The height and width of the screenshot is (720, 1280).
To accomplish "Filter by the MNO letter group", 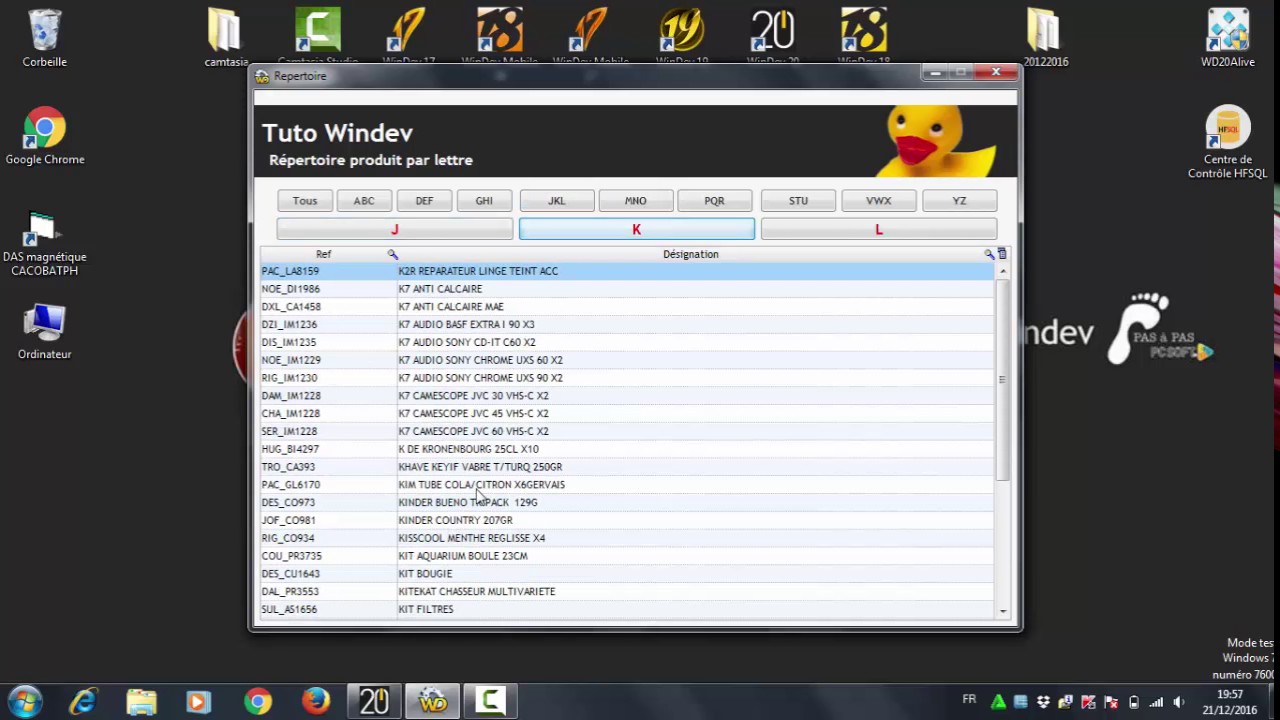I will [636, 201].
